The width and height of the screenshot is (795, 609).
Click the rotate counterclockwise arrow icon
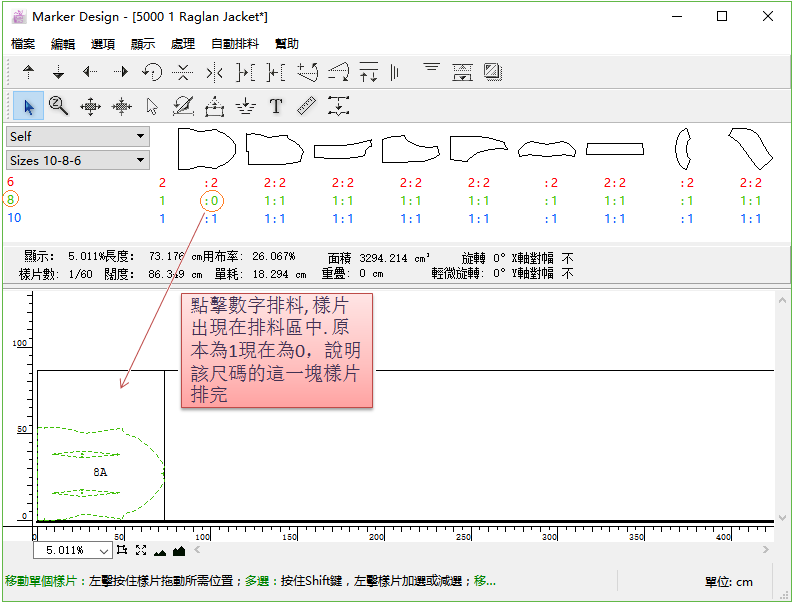click(x=152, y=72)
